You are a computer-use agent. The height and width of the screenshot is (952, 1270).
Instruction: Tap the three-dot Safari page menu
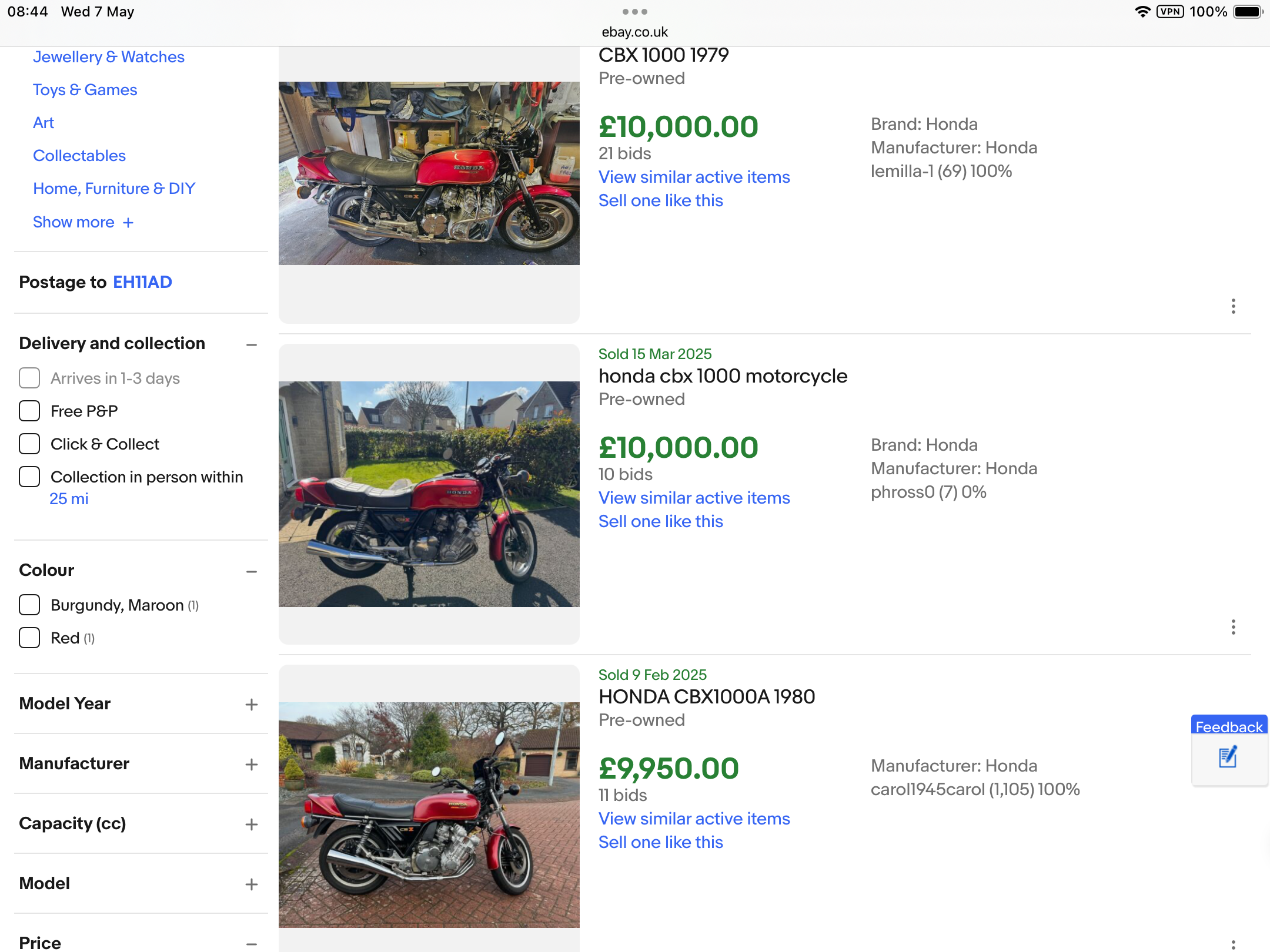(x=634, y=12)
